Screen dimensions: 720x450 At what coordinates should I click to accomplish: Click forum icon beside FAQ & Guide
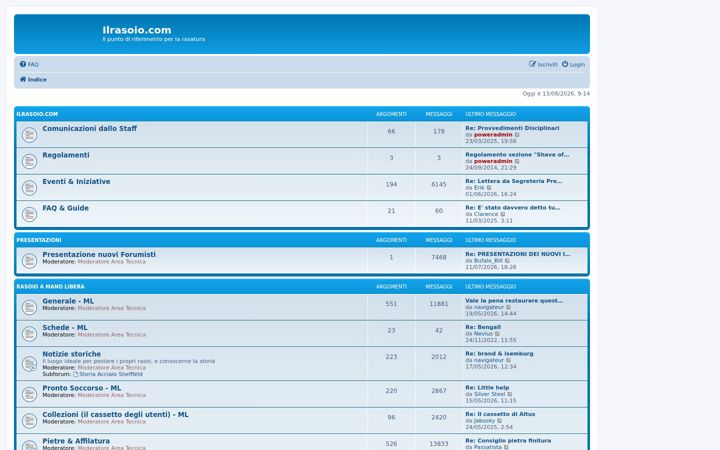pyautogui.click(x=29, y=214)
